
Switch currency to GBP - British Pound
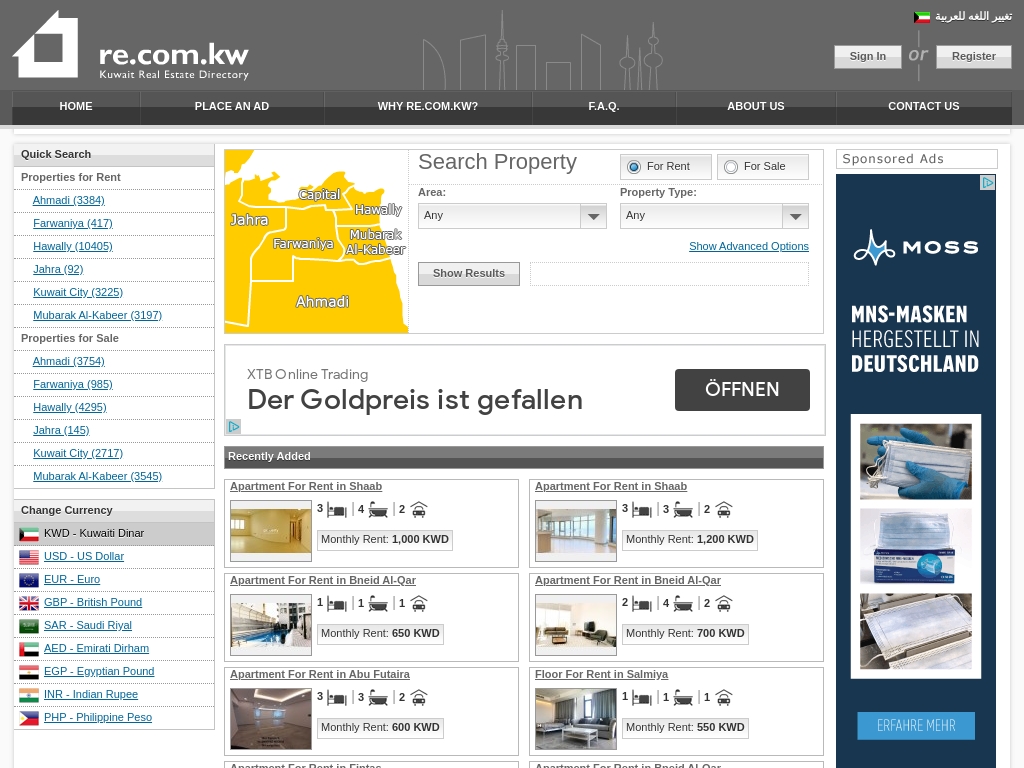93,602
